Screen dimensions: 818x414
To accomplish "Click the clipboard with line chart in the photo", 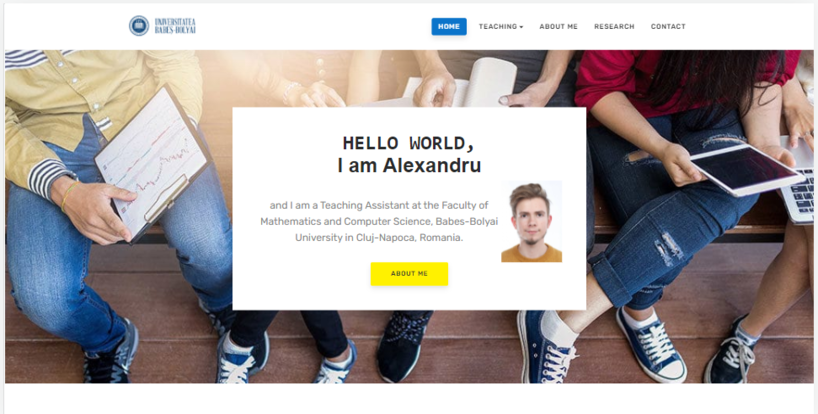I will click(152, 162).
